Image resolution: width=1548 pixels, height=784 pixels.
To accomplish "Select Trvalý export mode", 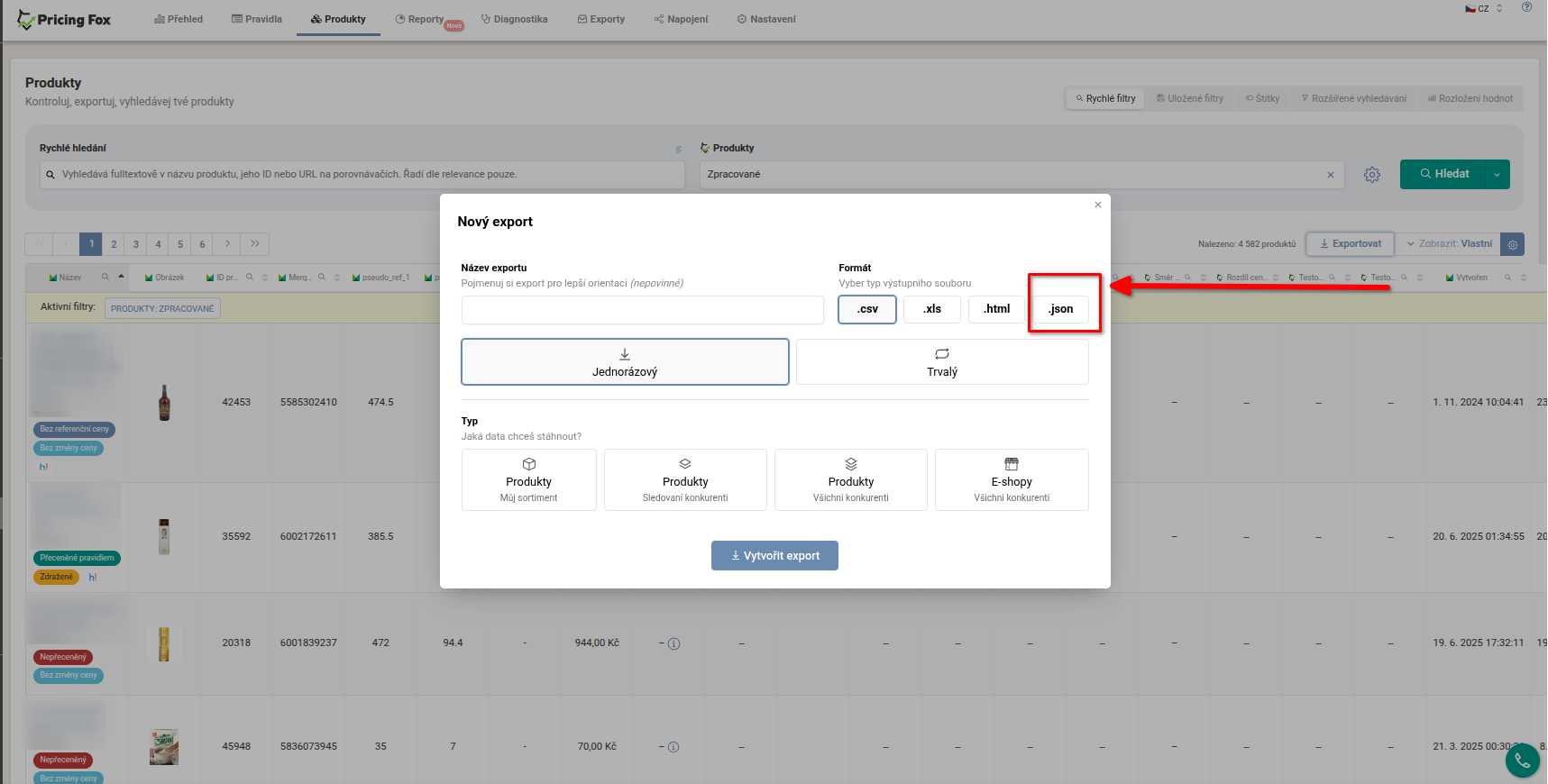I will [x=941, y=362].
